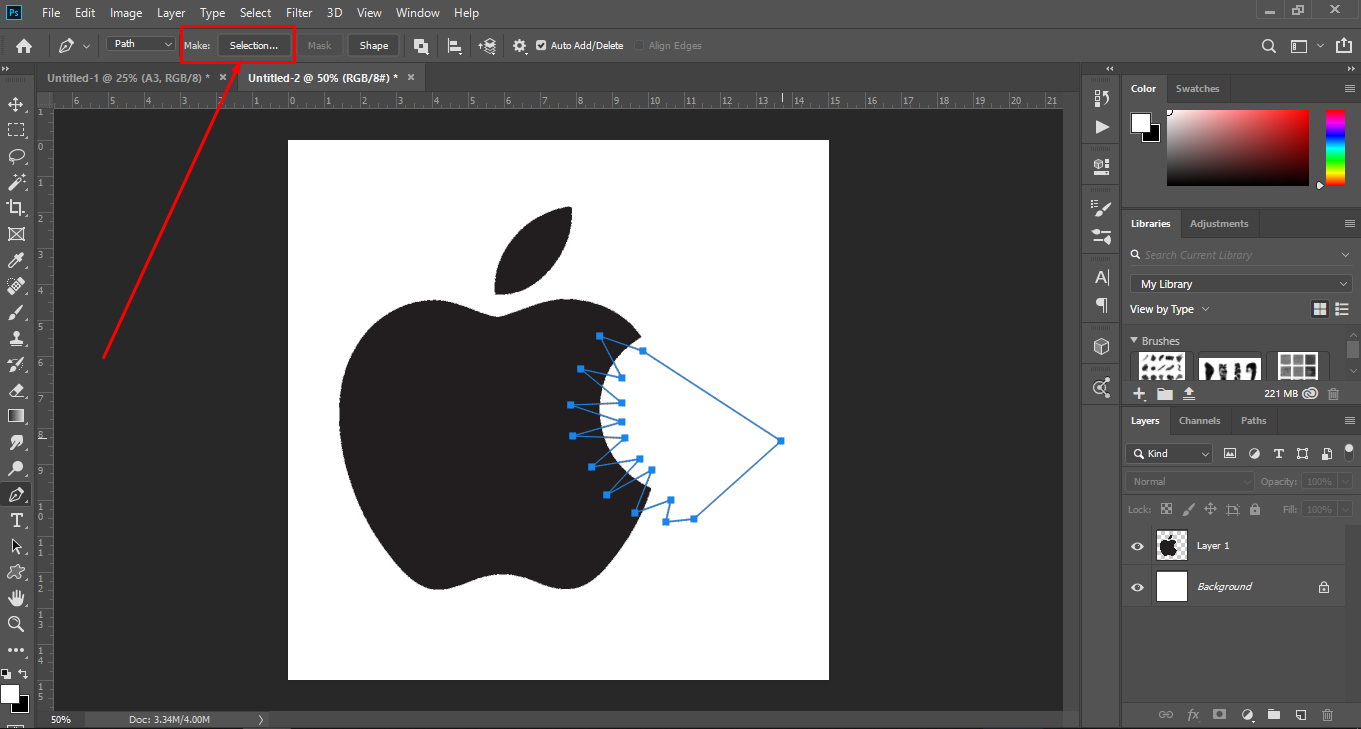The width and height of the screenshot is (1361, 729).
Task: Open the View by Type dropdown
Action: (x=1170, y=310)
